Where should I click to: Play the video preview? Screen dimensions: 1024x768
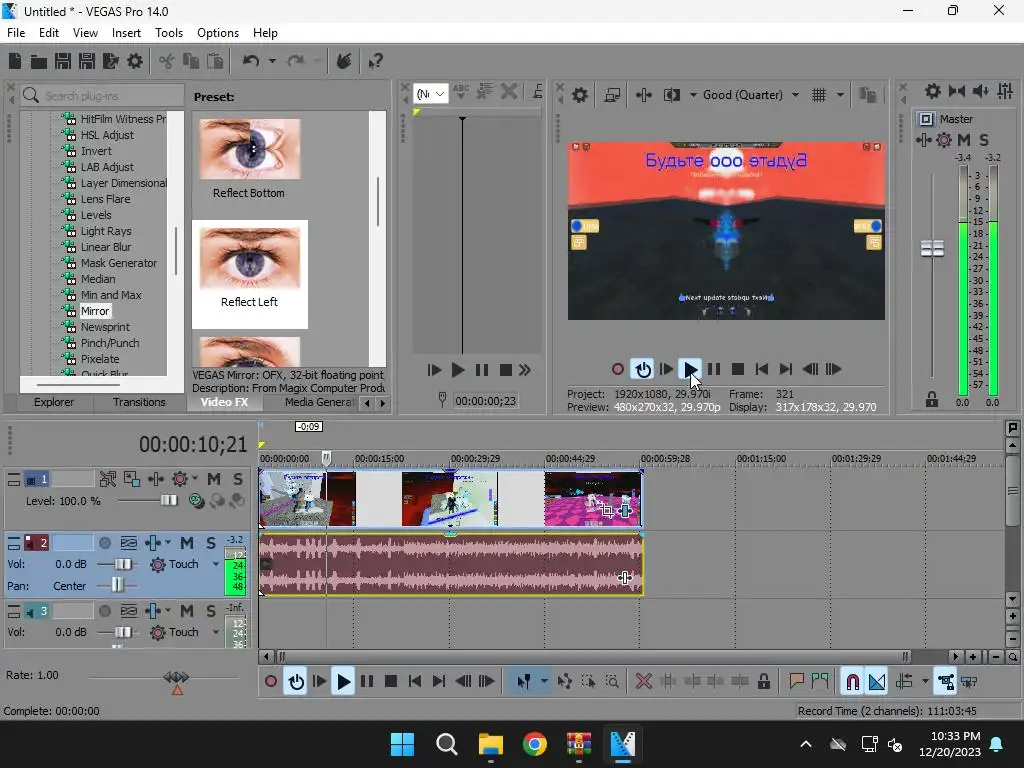coord(690,369)
